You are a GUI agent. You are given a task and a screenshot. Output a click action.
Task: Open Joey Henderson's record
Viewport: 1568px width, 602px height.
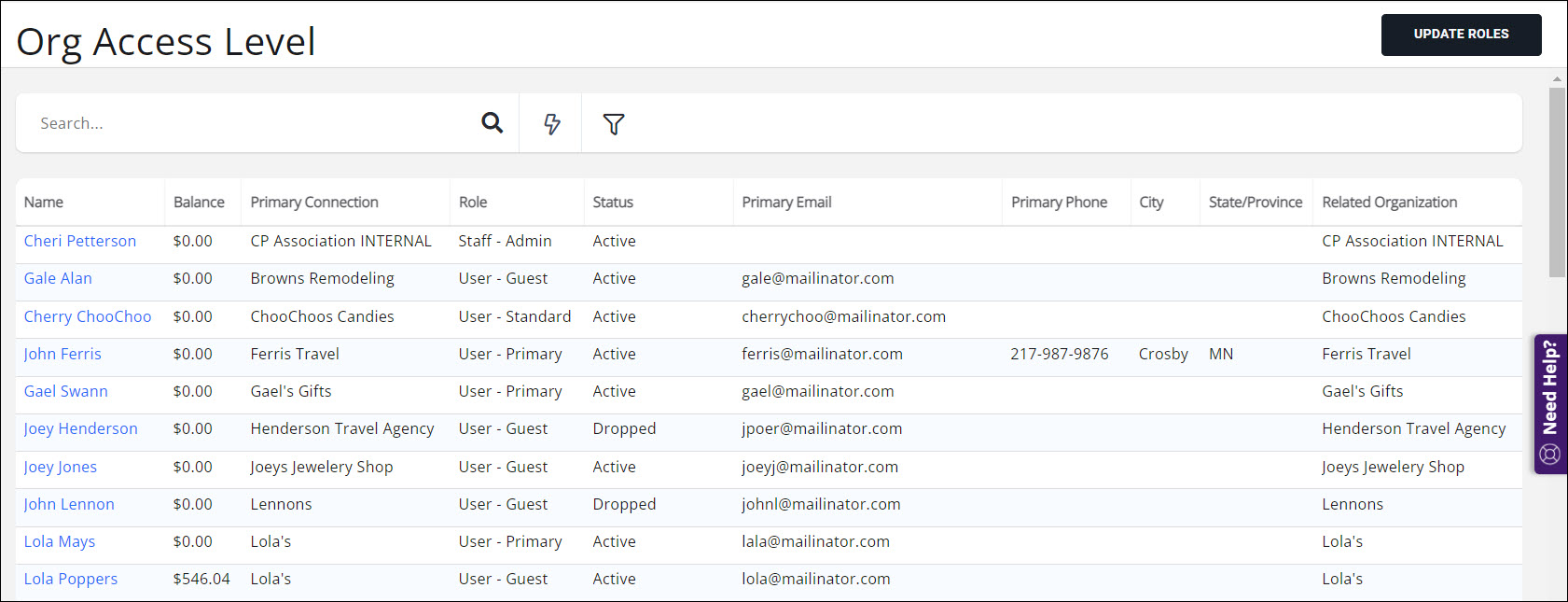tap(81, 428)
